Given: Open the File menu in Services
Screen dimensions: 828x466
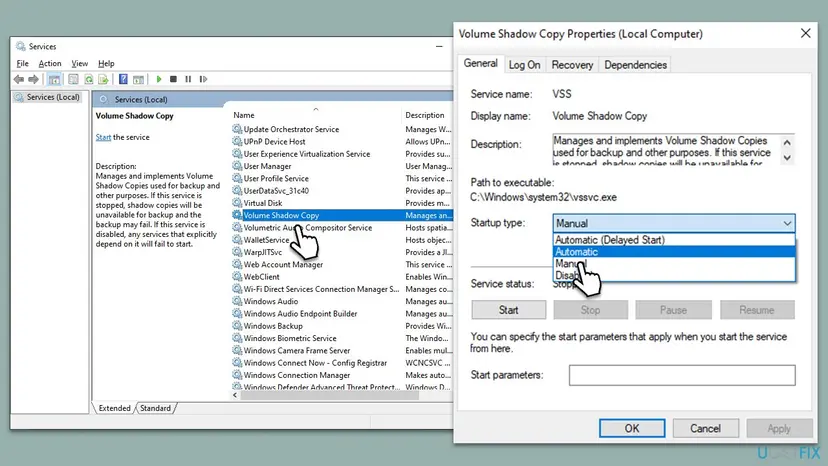Looking at the screenshot, I should click(x=23, y=63).
